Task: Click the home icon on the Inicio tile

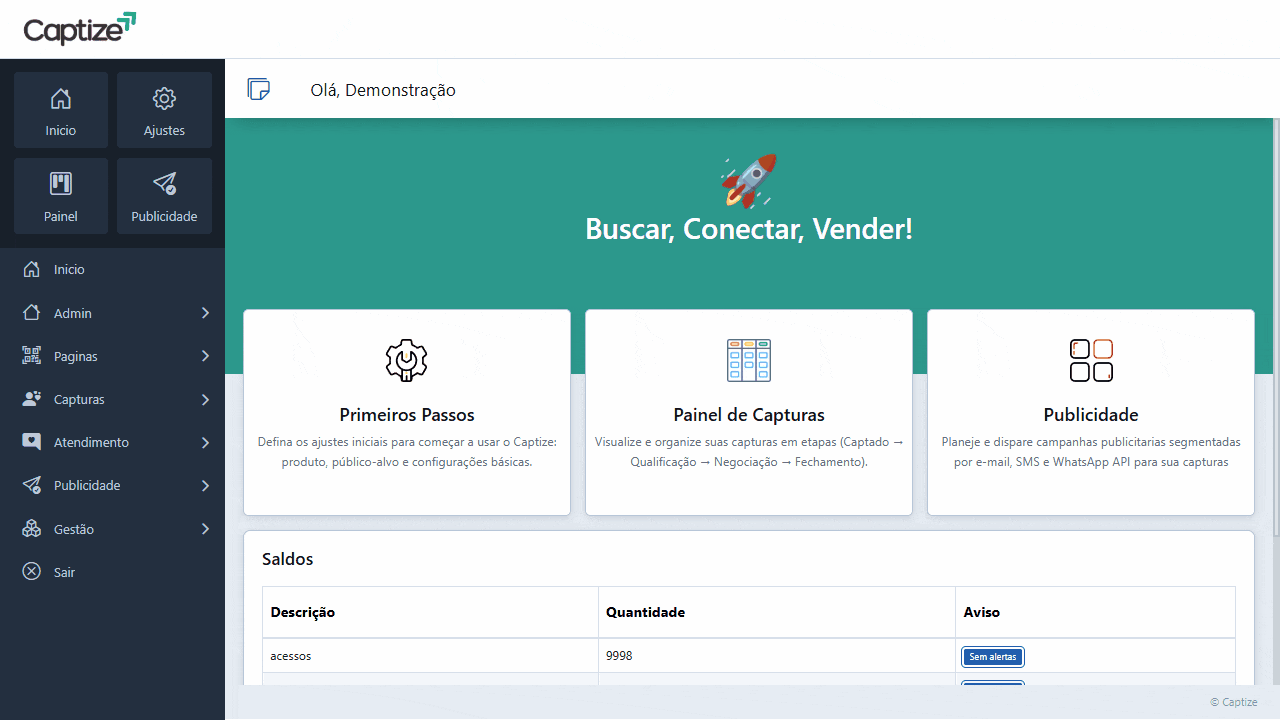Action: 61,98
